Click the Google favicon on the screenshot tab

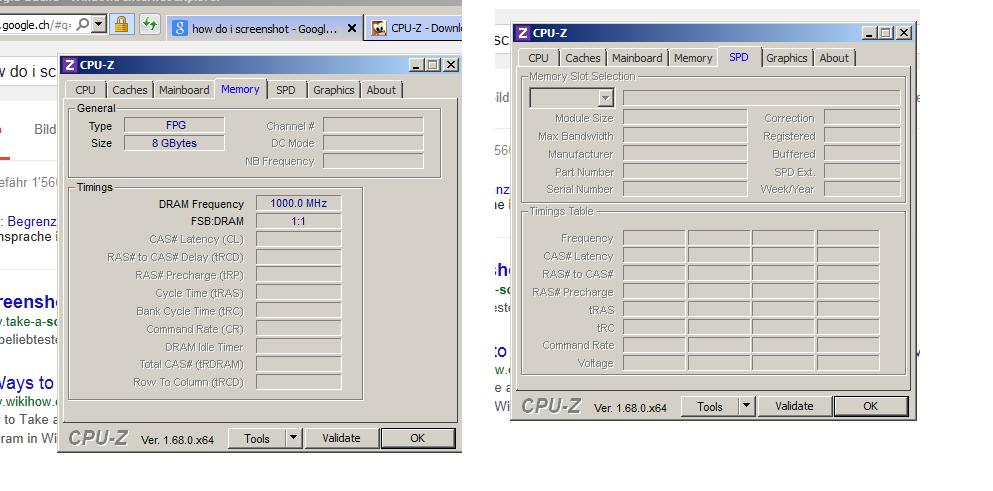point(180,28)
